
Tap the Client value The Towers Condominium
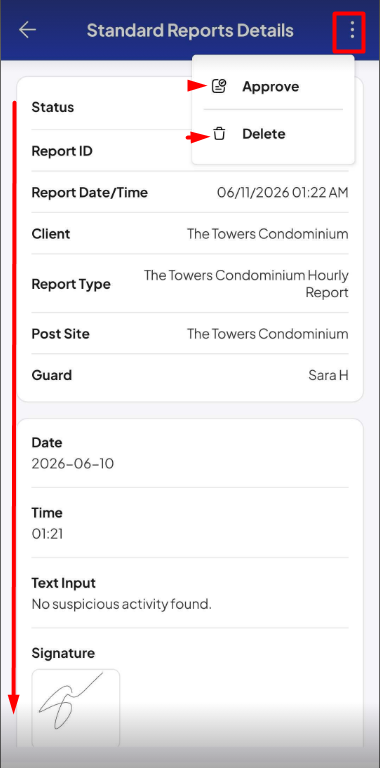tap(267, 234)
